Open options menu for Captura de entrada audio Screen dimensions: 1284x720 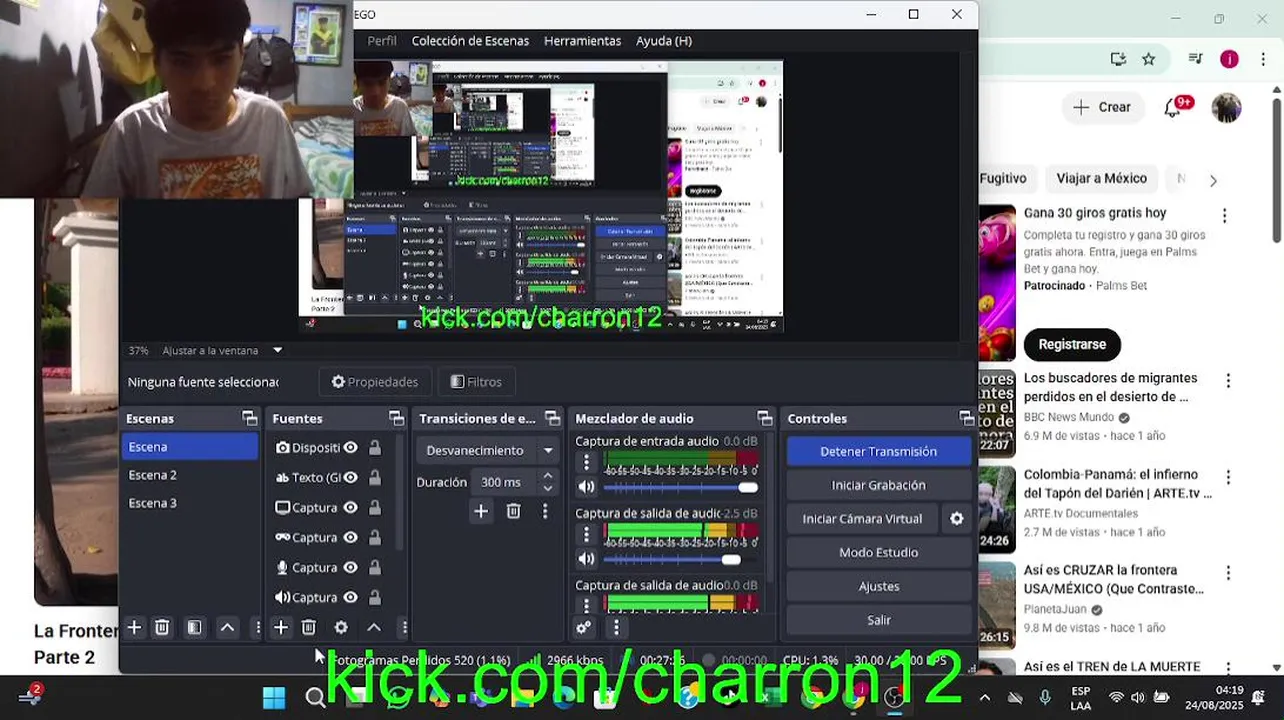(x=587, y=462)
